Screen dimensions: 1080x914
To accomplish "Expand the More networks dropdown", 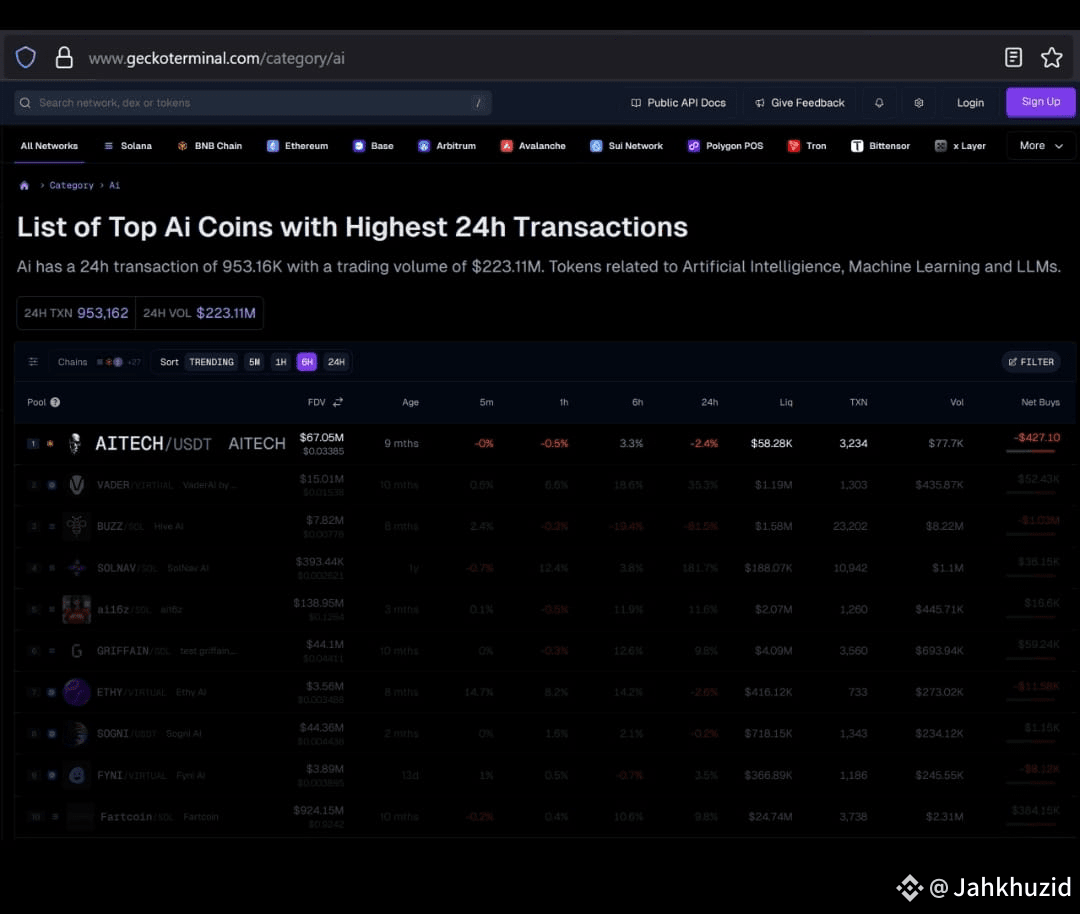I will 1041,146.
